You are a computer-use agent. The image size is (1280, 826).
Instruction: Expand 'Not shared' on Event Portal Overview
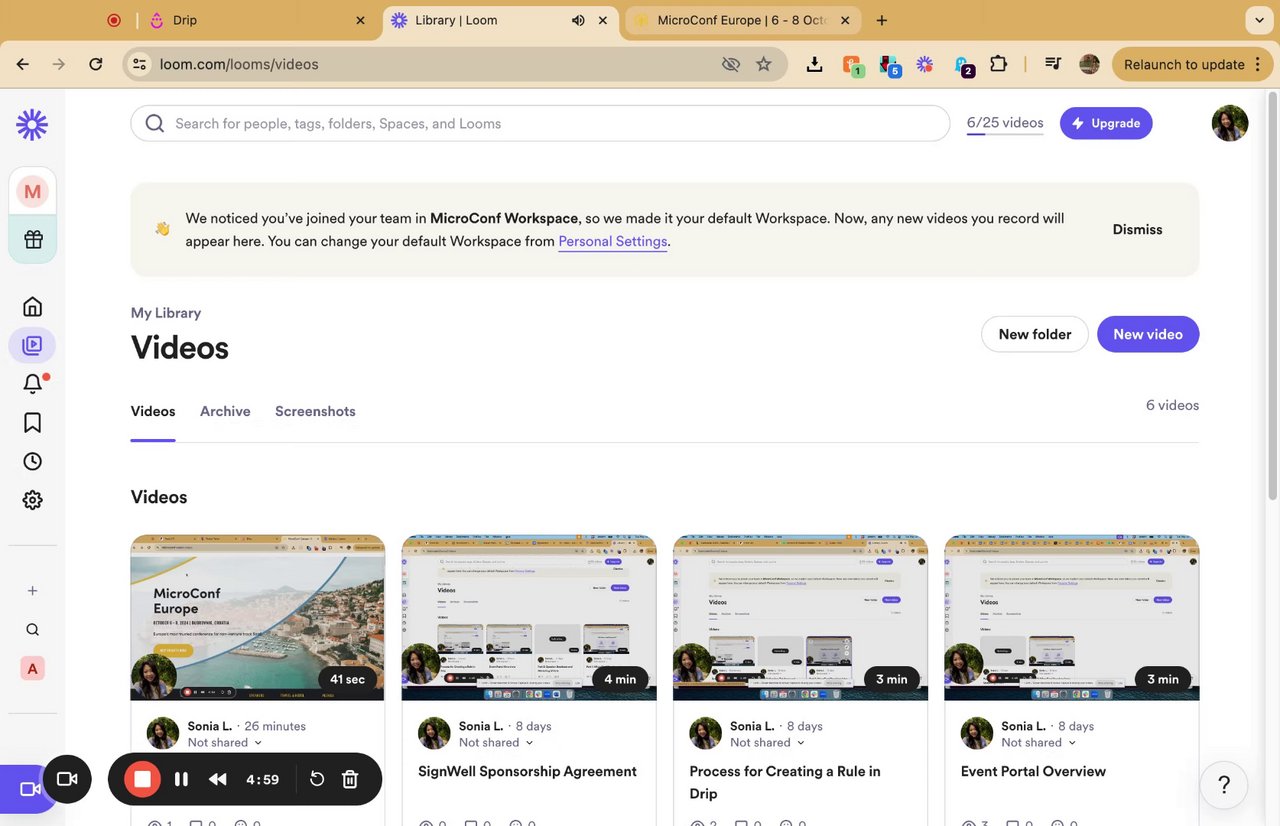pyautogui.click(x=1039, y=743)
